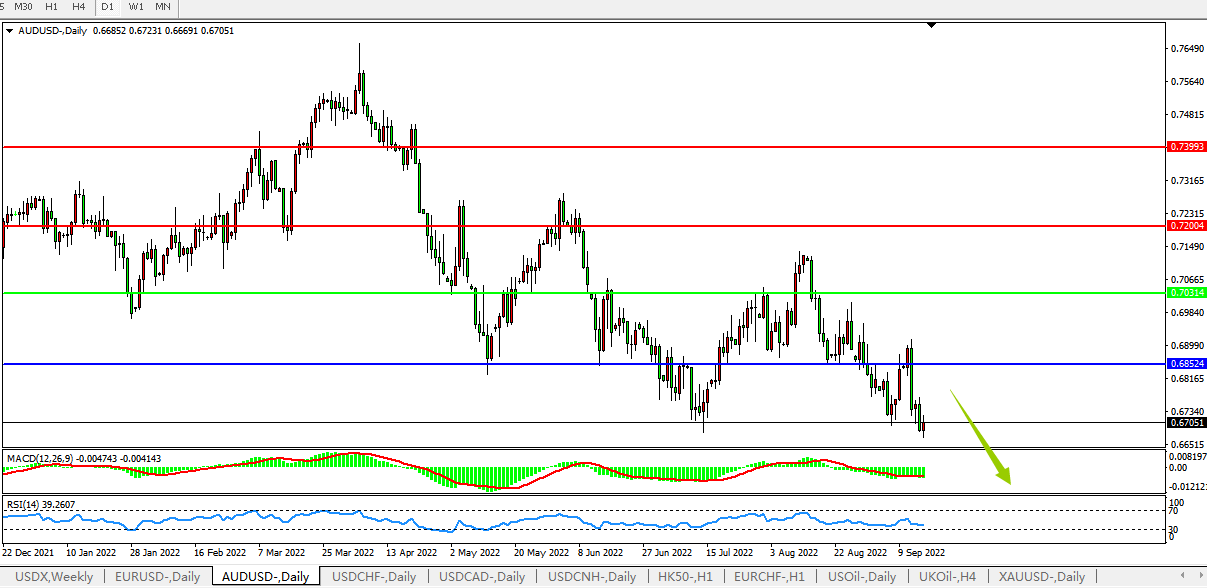This screenshot has height=588, width=1207.
Task: Switch to the EURUSD-,Daily tab
Action: click(158, 577)
